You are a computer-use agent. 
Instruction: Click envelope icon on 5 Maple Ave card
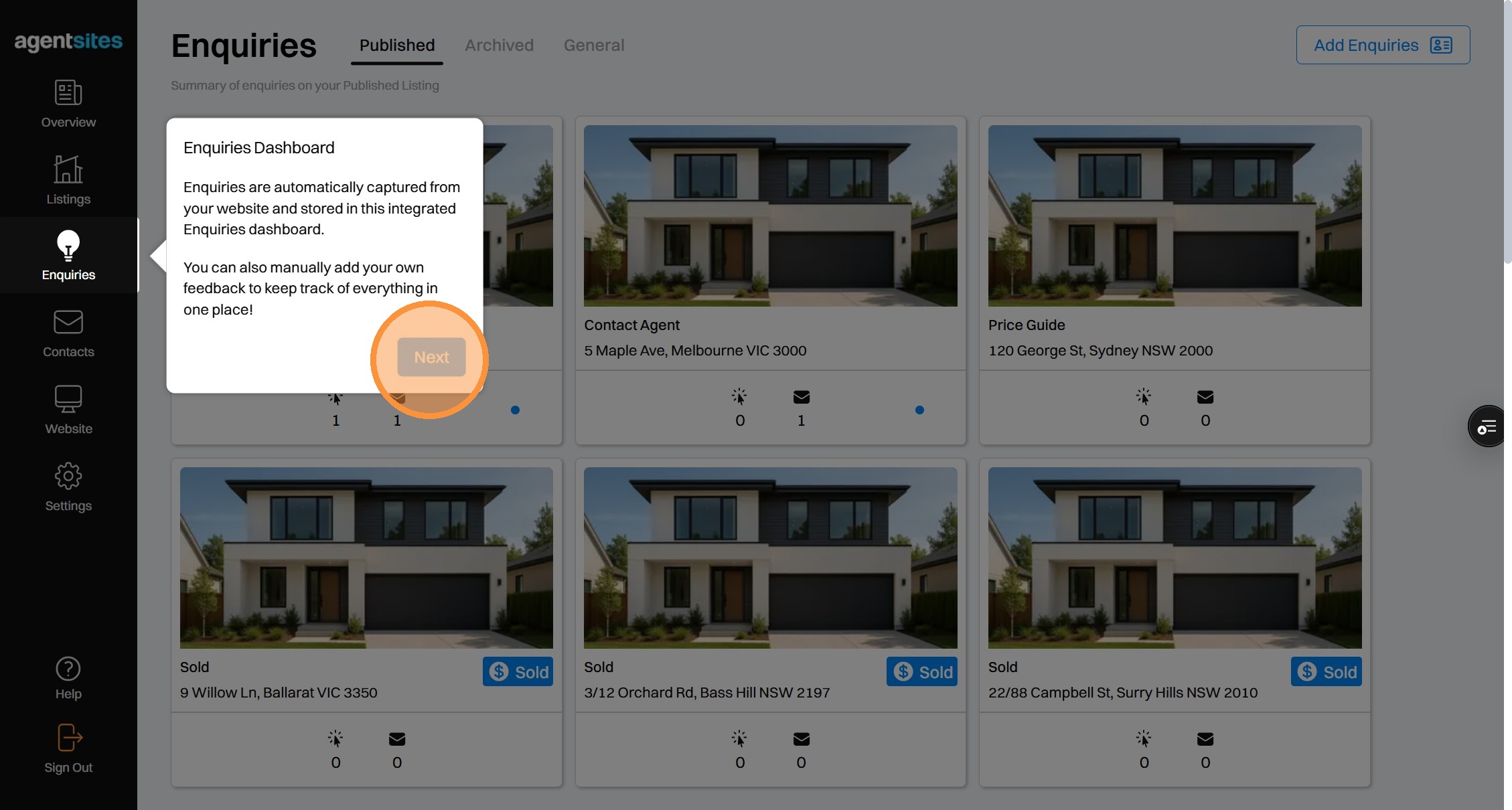[801, 398]
